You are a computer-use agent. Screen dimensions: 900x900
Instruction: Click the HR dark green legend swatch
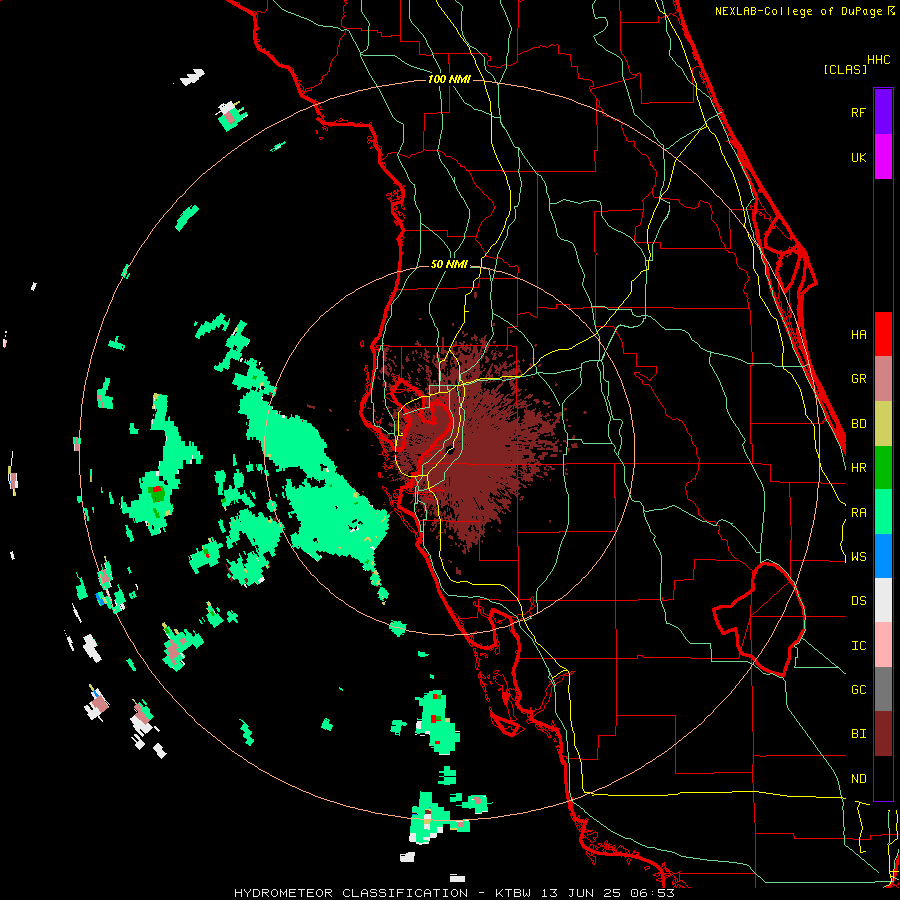(x=883, y=468)
